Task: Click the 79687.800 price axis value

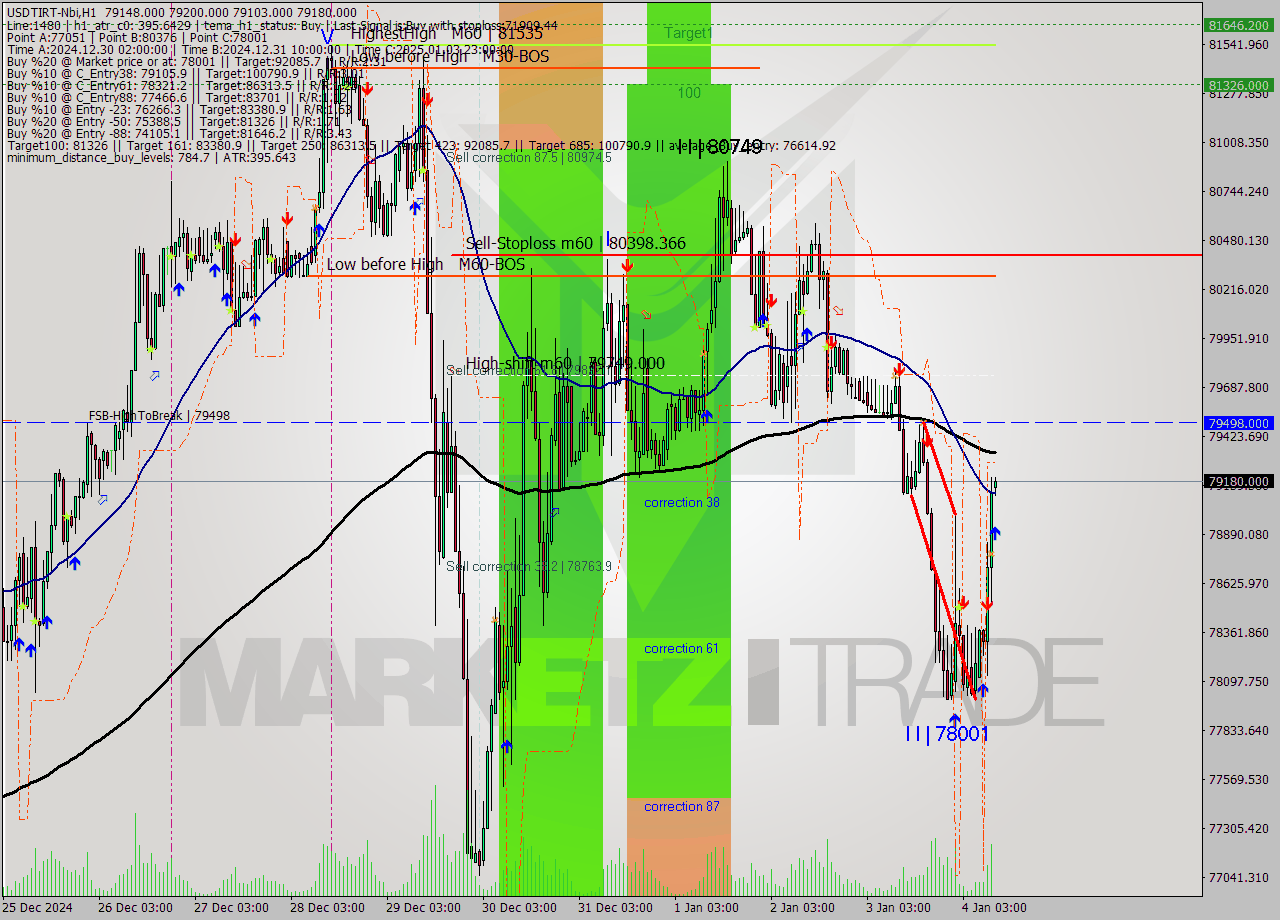Action: 1240,387
